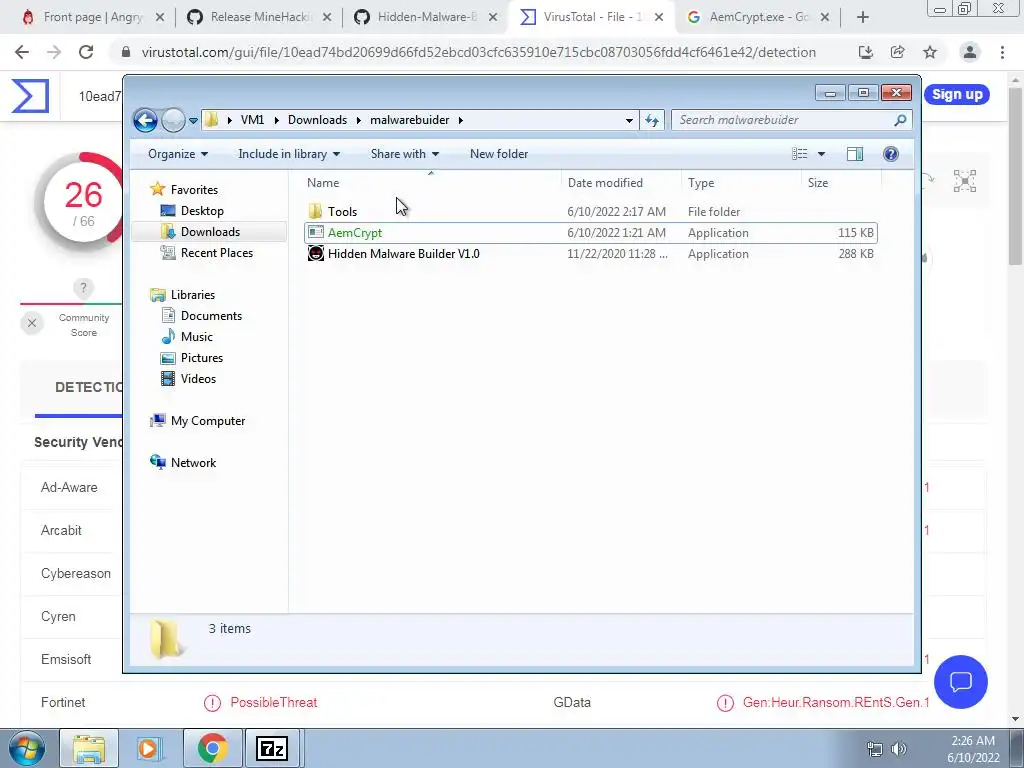The height and width of the screenshot is (768, 1024).
Task: Sort files by Date modified column
Action: point(621,183)
